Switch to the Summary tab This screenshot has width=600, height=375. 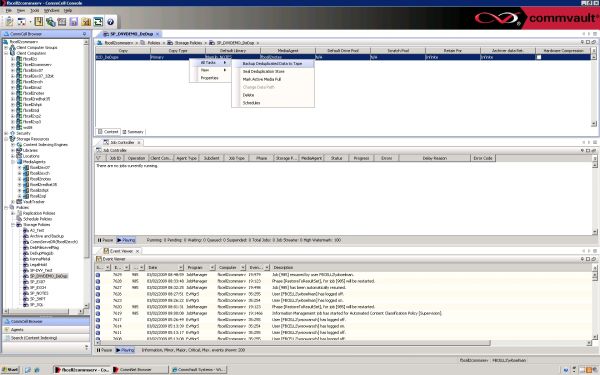[x=133, y=132]
